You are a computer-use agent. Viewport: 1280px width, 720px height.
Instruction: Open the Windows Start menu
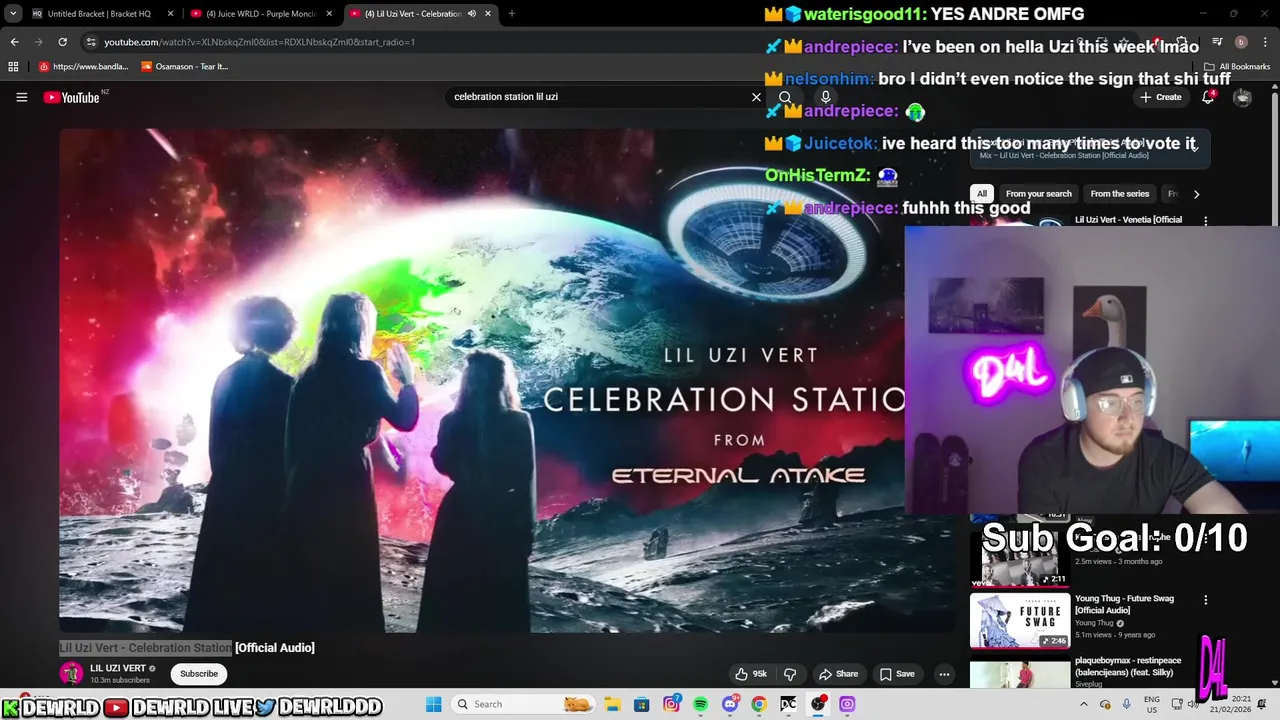pos(433,704)
